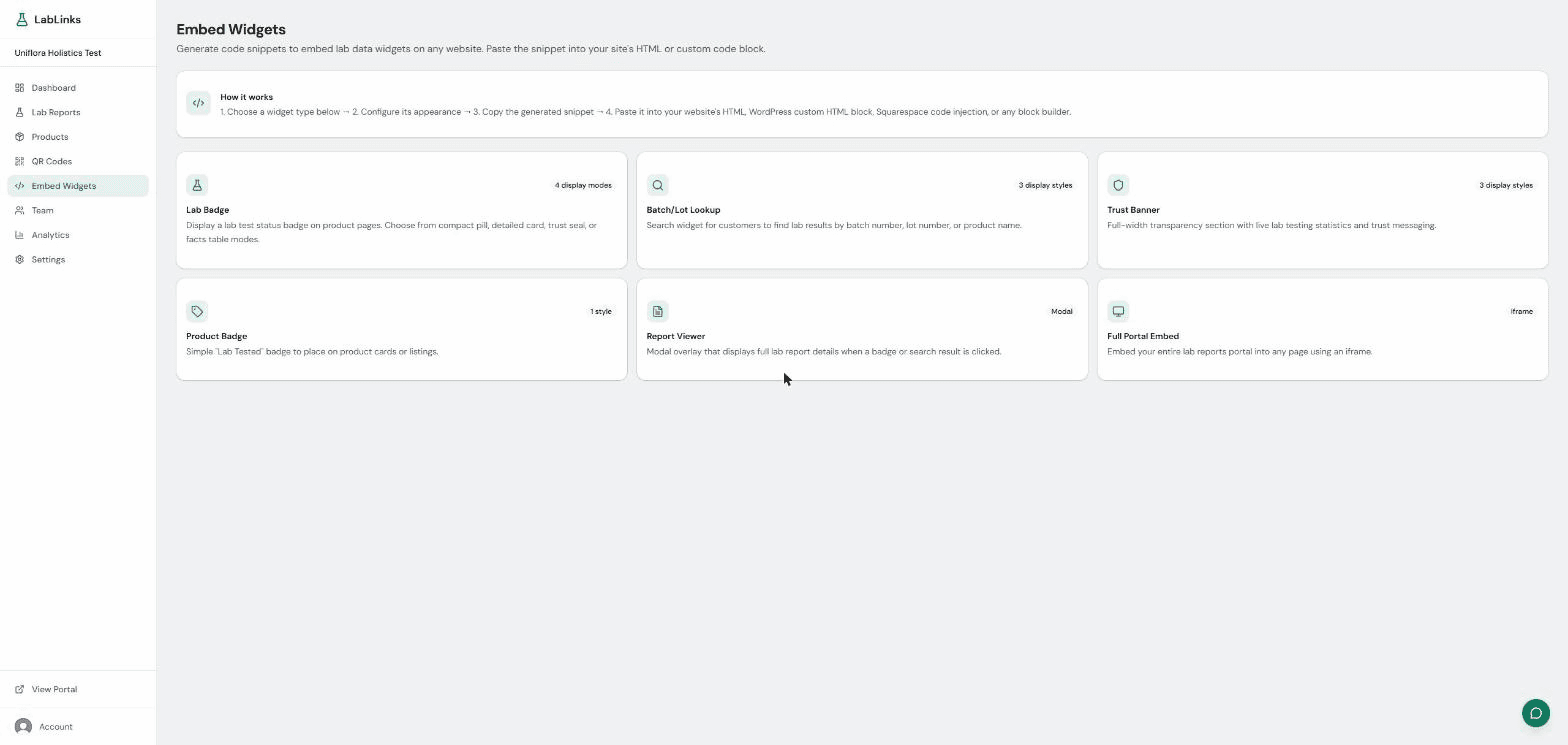
Task: Click the Report Viewer description text
Action: [x=824, y=351]
